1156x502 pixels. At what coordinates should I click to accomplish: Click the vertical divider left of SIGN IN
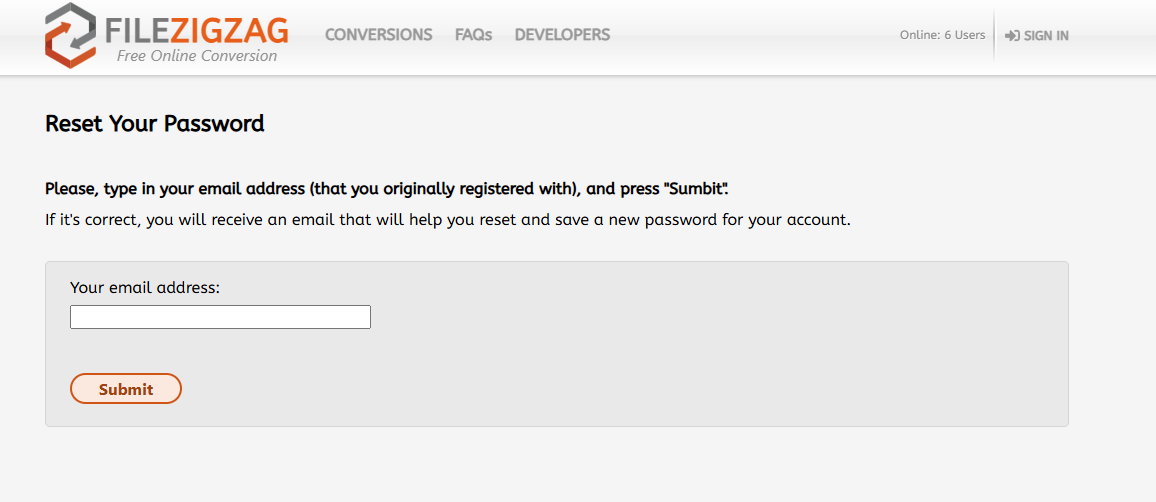(994, 35)
